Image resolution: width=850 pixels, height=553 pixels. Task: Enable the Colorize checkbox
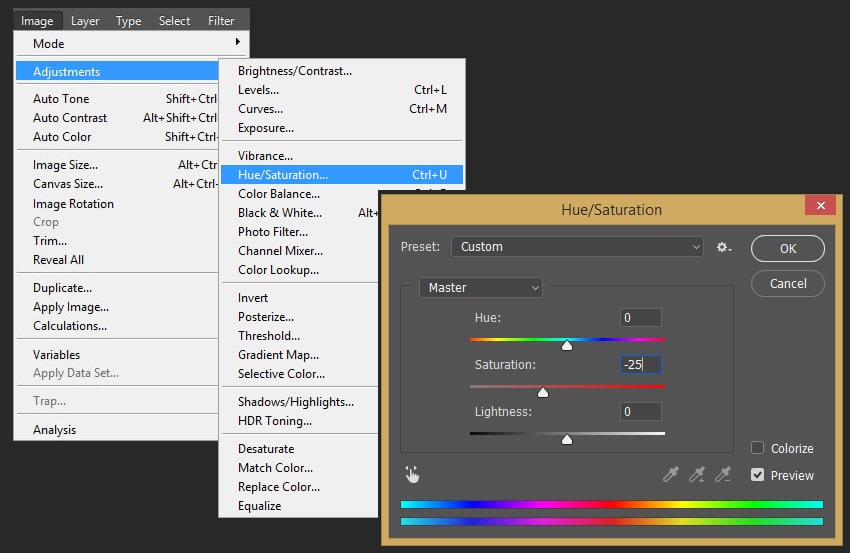pyautogui.click(x=758, y=448)
